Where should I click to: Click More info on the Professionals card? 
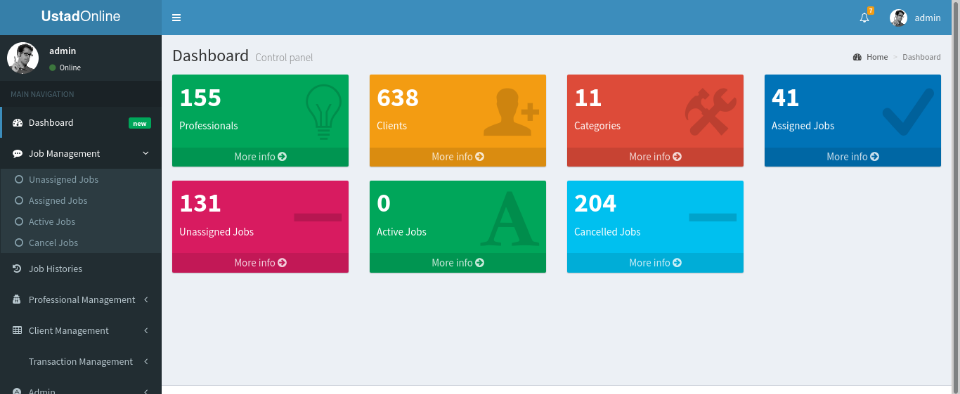(x=260, y=157)
